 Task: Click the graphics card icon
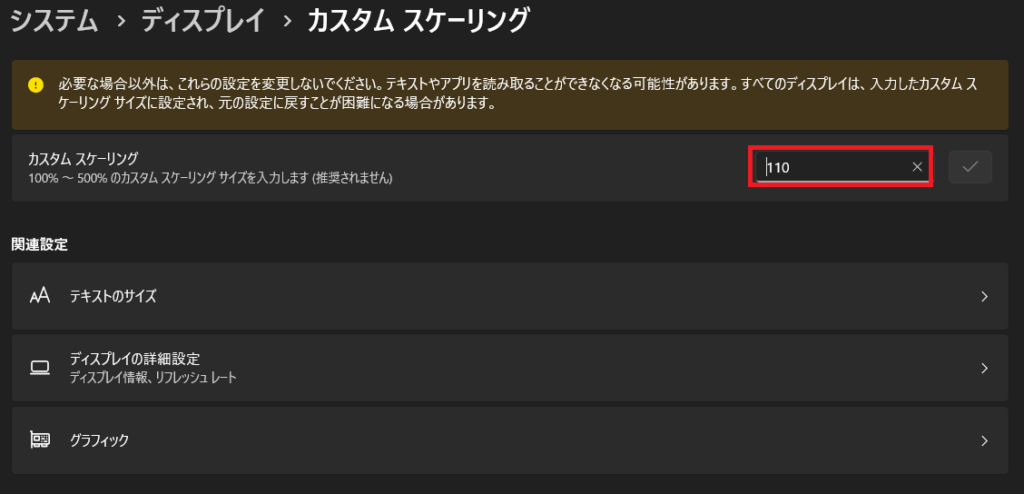[40, 440]
